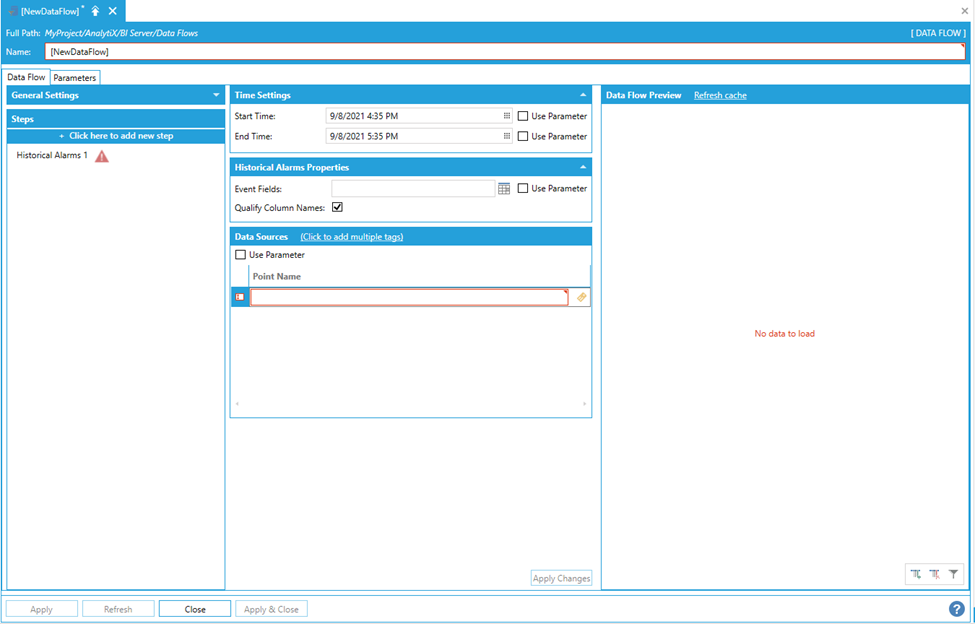Collapse the Time Settings panel
Screen dimensions: 975x624
[583, 95]
